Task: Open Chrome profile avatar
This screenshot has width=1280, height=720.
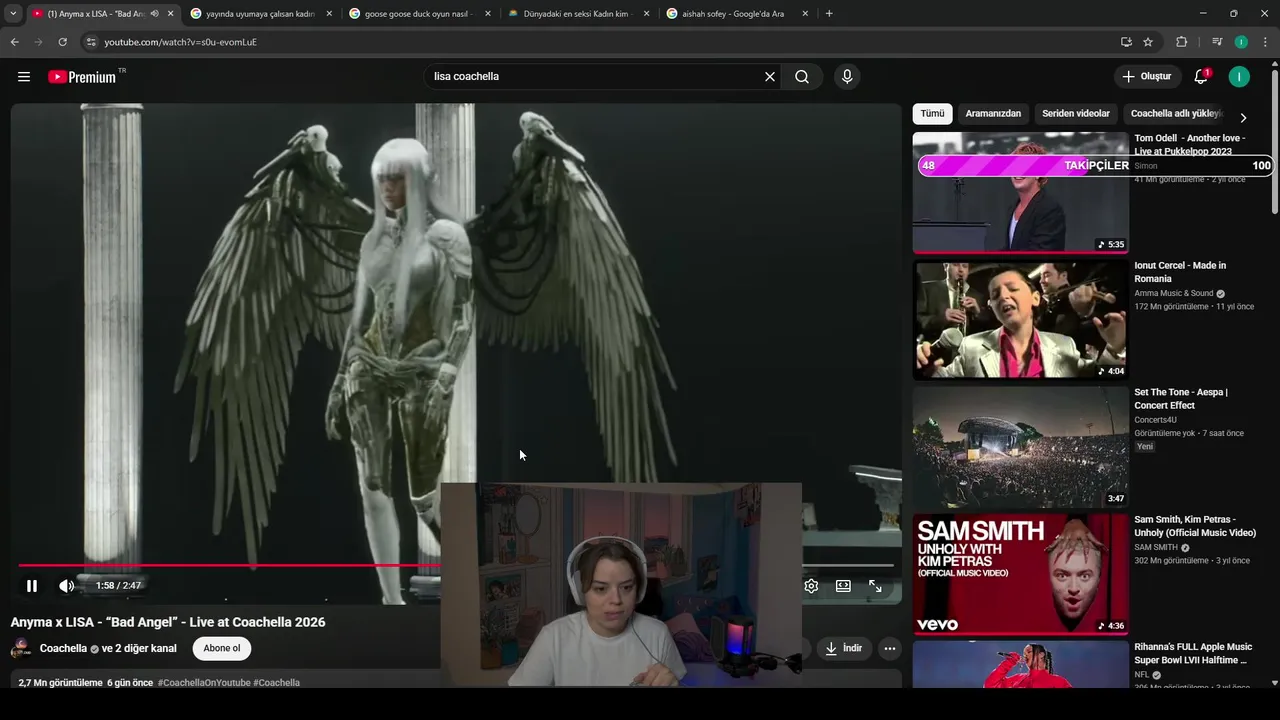Action: tap(1241, 42)
